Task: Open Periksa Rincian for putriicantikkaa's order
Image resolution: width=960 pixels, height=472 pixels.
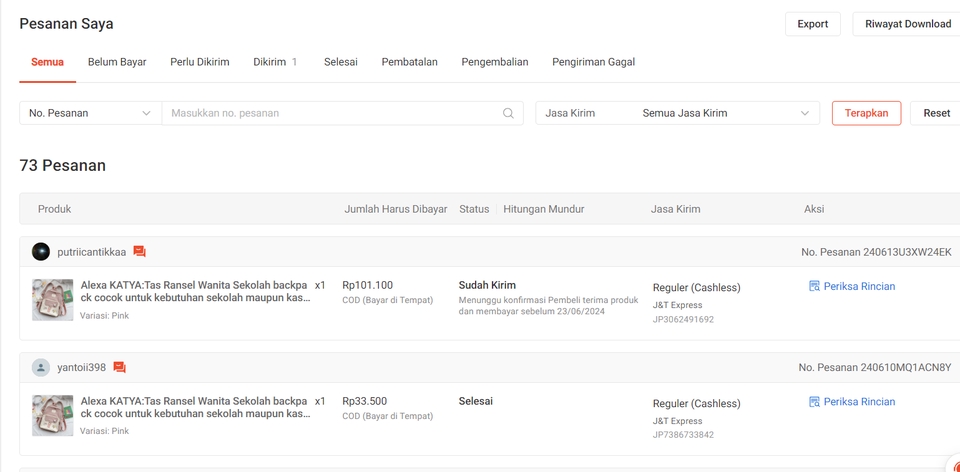Action: pos(859,286)
